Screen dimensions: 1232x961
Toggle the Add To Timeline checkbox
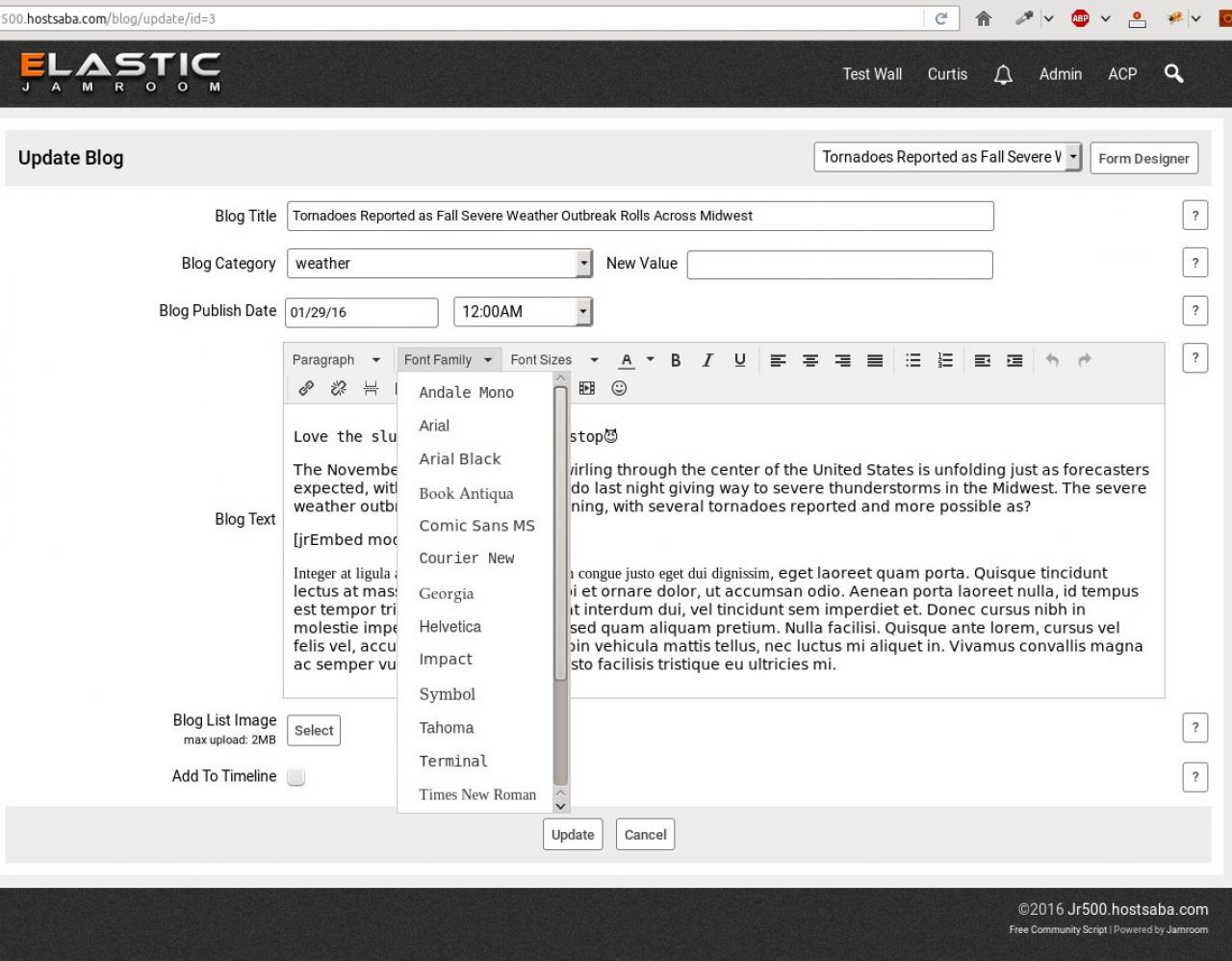296,777
